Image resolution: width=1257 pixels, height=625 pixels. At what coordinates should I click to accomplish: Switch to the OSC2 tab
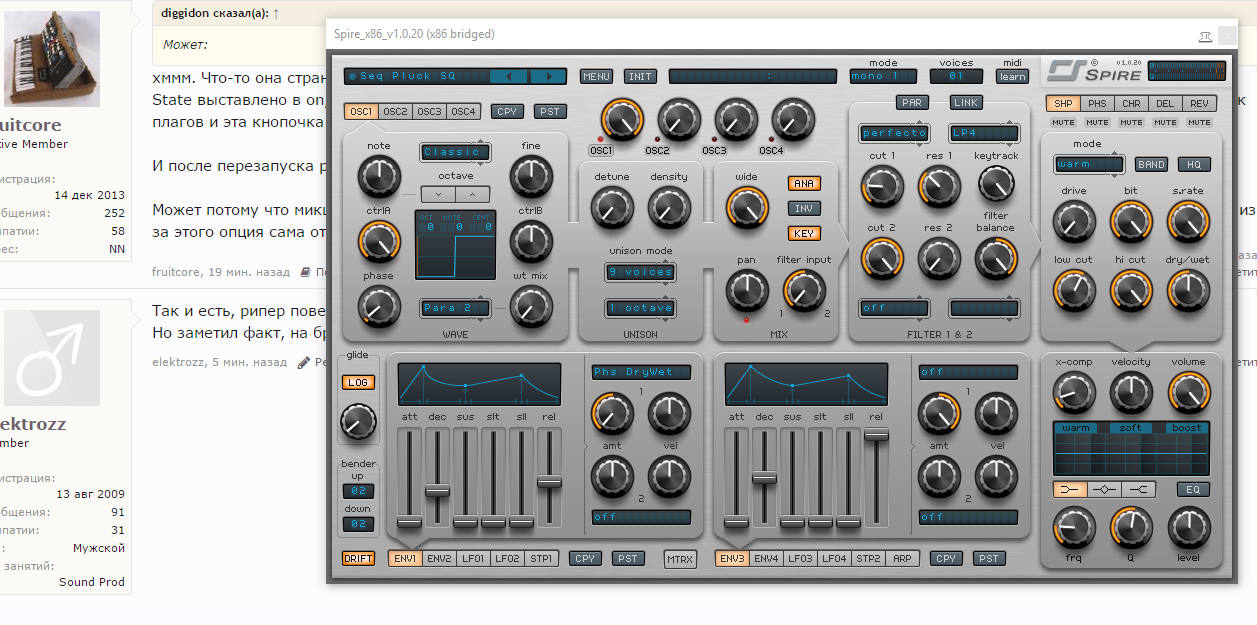pos(395,111)
